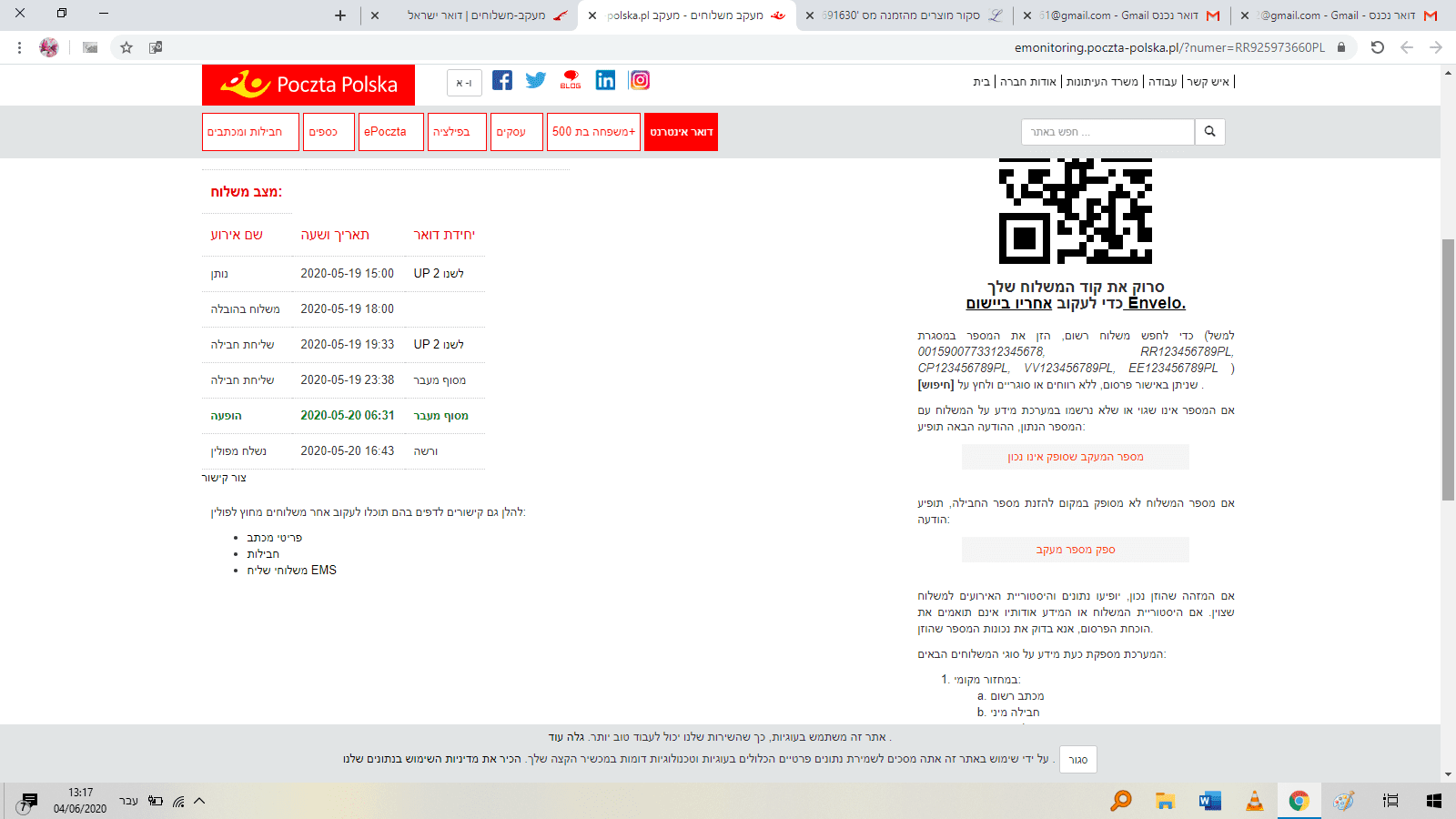Select the דואר אינטרנט navigation item
The image size is (1456, 819).
pos(681,132)
